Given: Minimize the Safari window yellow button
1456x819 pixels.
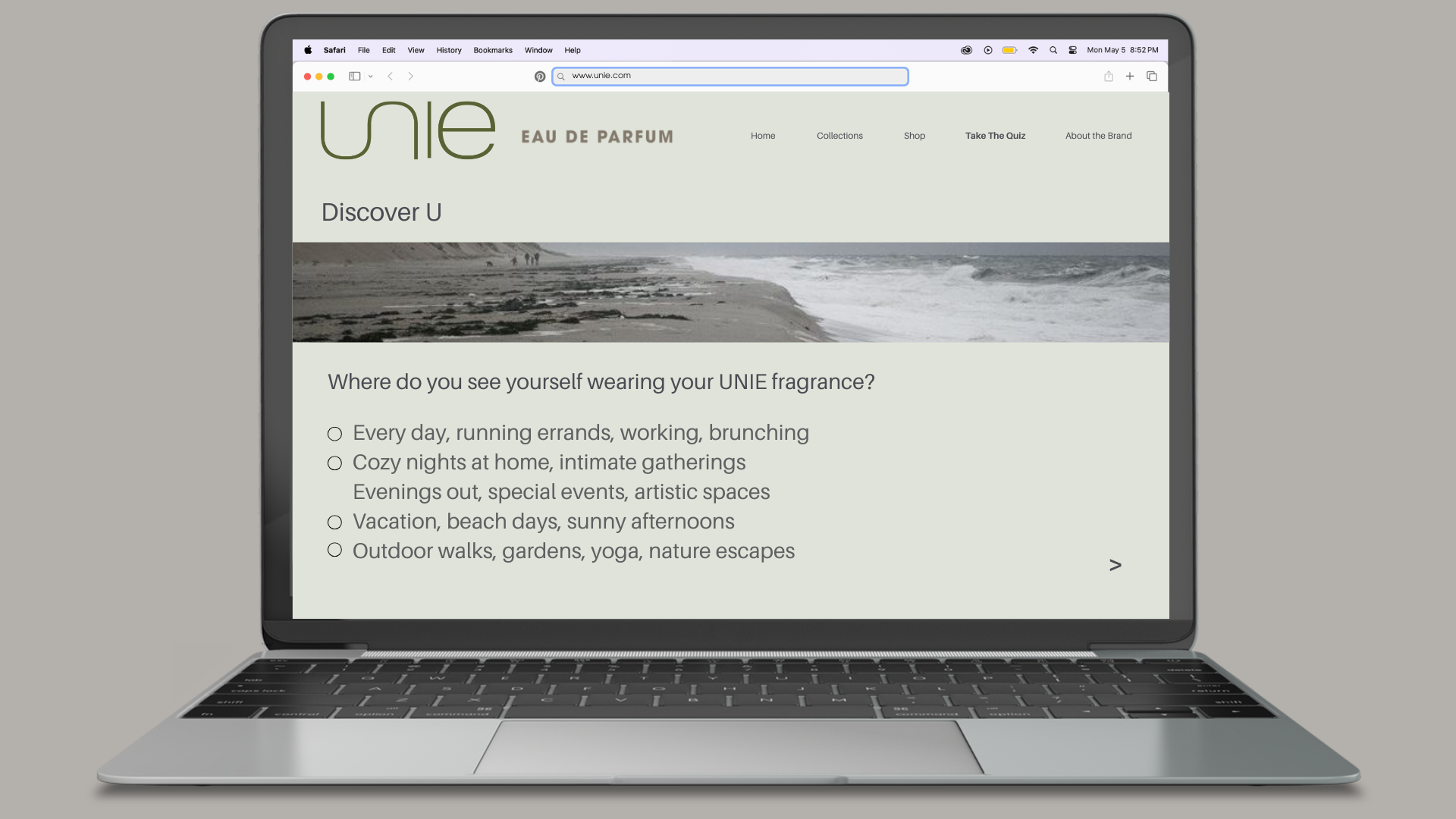Looking at the screenshot, I should tap(319, 77).
